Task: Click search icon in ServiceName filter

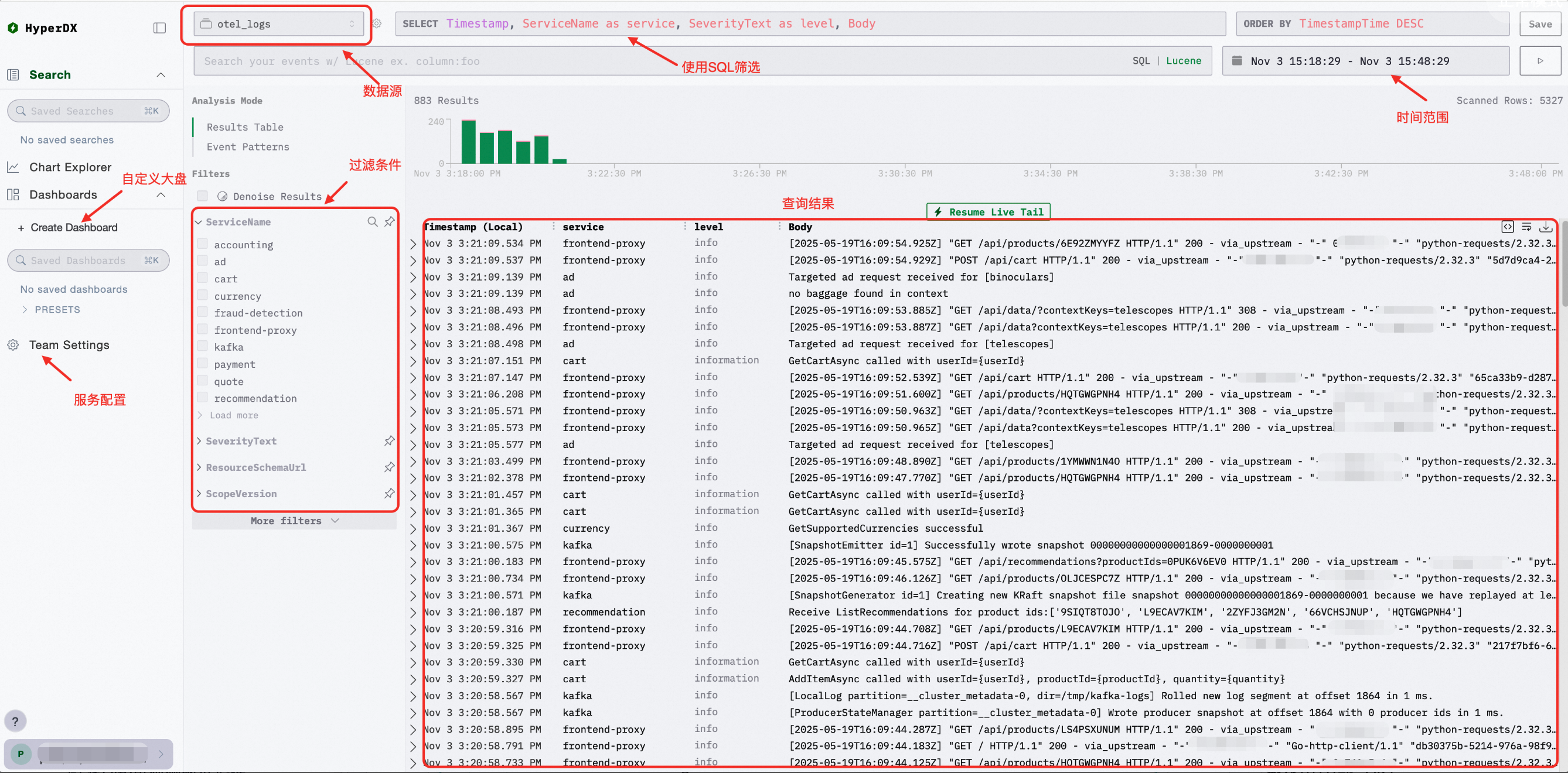Action: 372,222
